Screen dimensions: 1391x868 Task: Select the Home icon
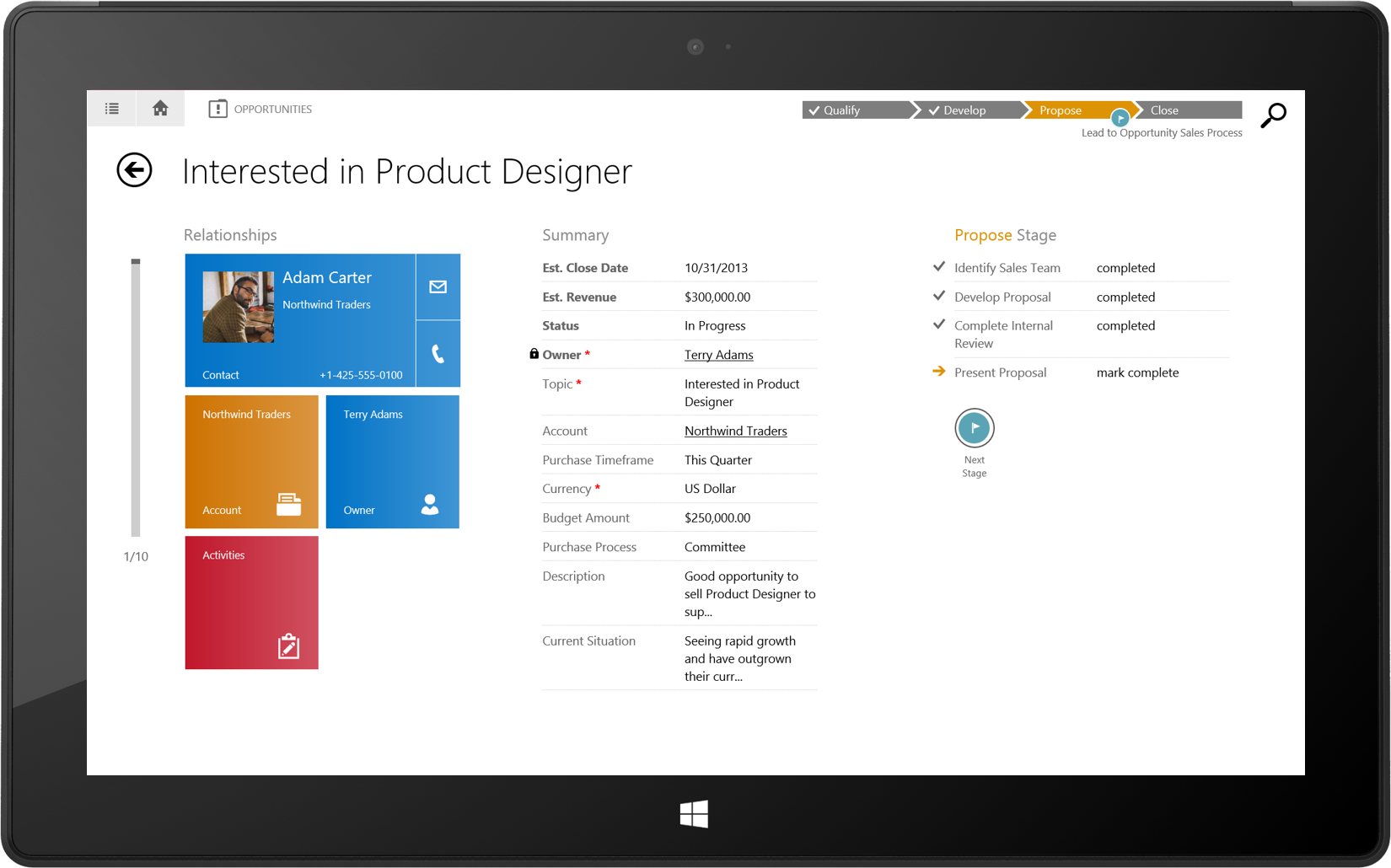pos(160,108)
